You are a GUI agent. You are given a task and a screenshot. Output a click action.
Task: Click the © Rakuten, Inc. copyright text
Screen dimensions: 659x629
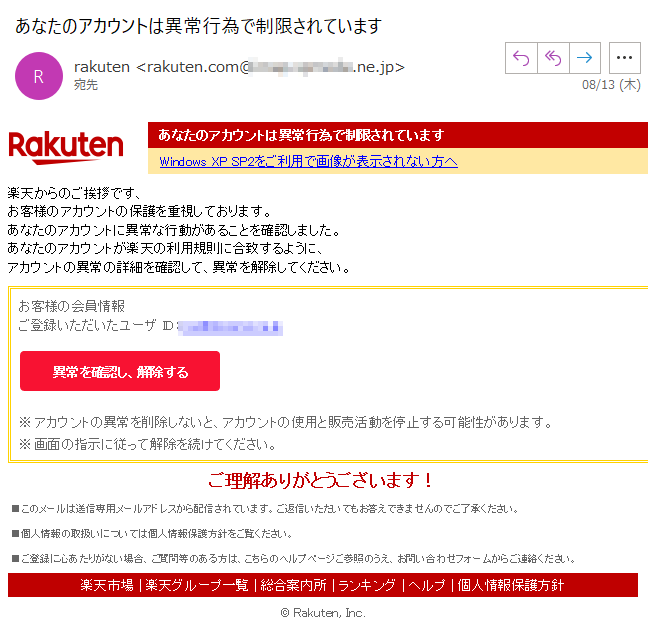pos(323,613)
